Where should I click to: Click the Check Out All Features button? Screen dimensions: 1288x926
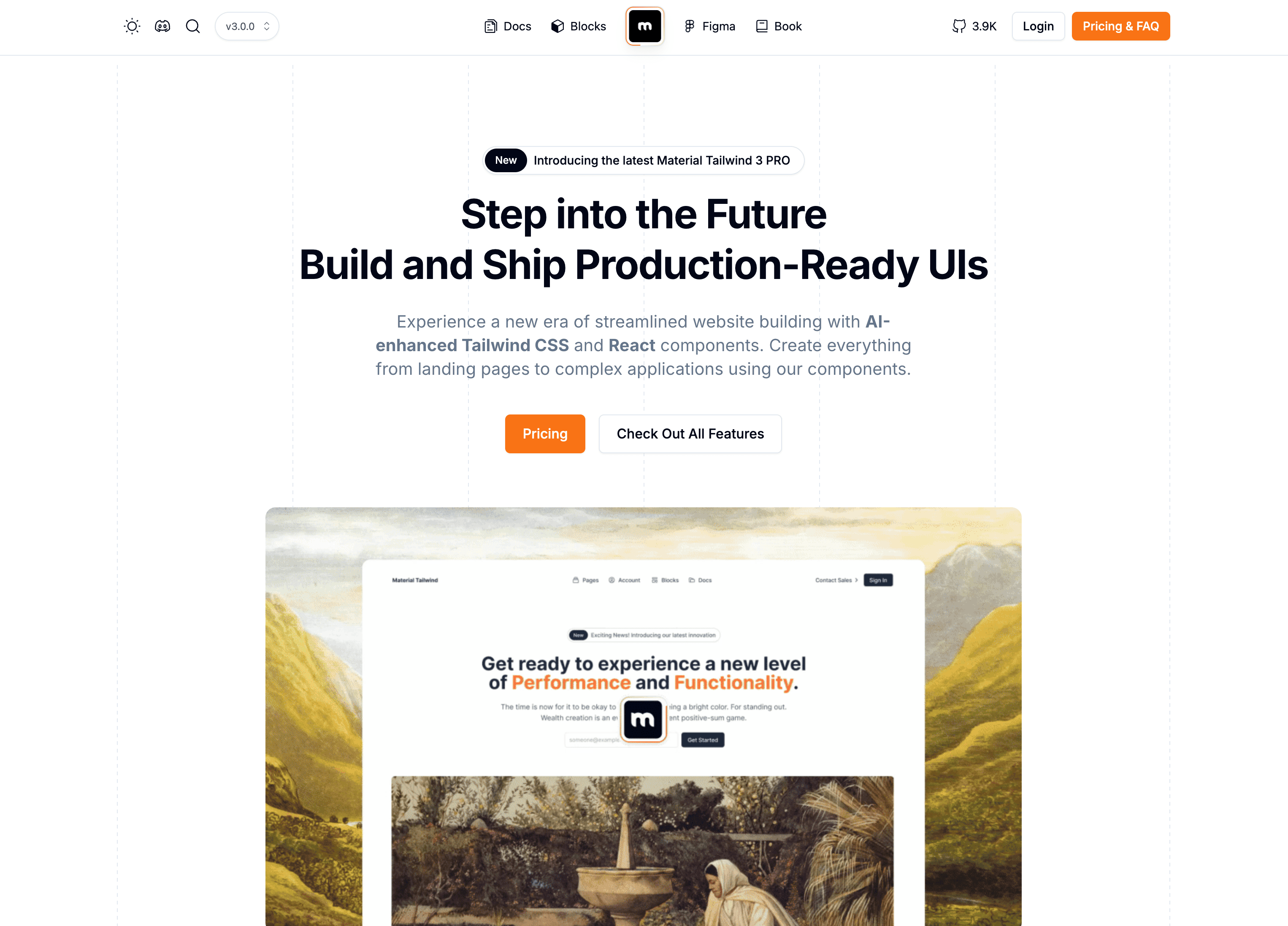coord(690,433)
